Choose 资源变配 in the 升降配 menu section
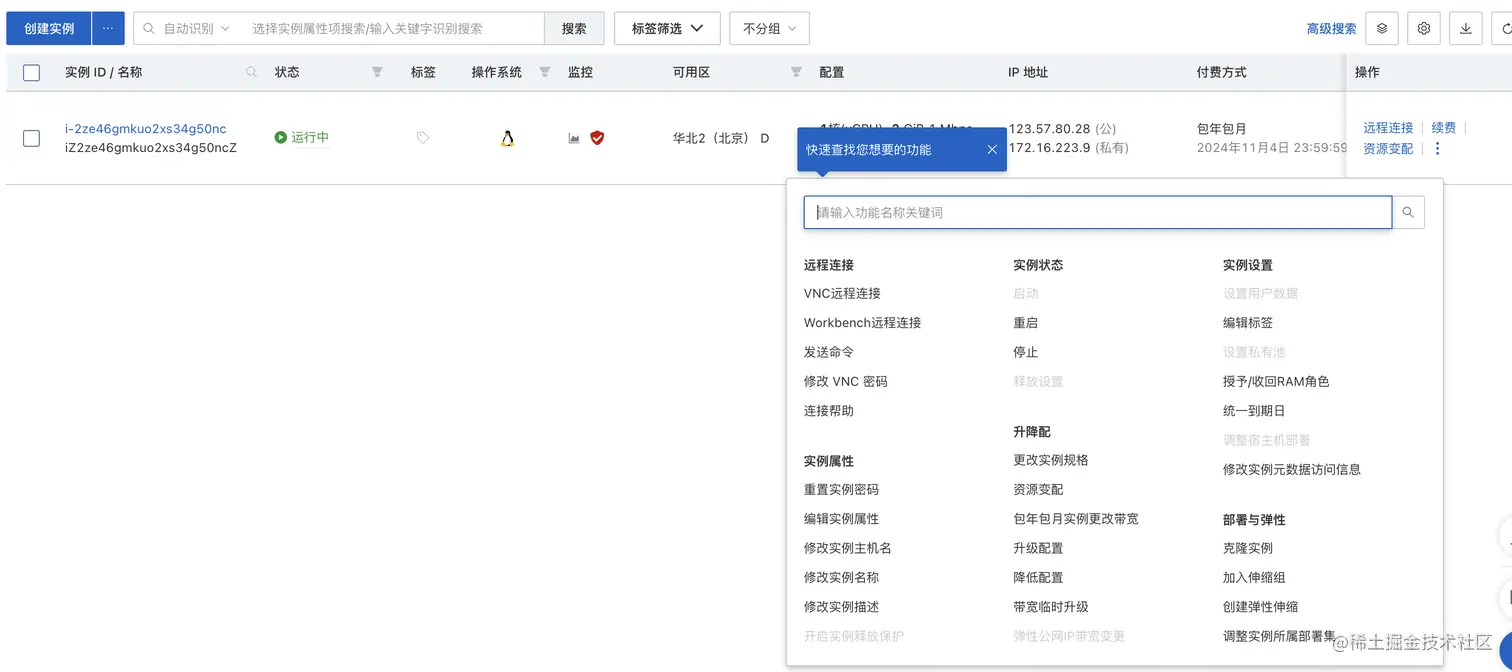The image size is (1512, 672). (1038, 490)
